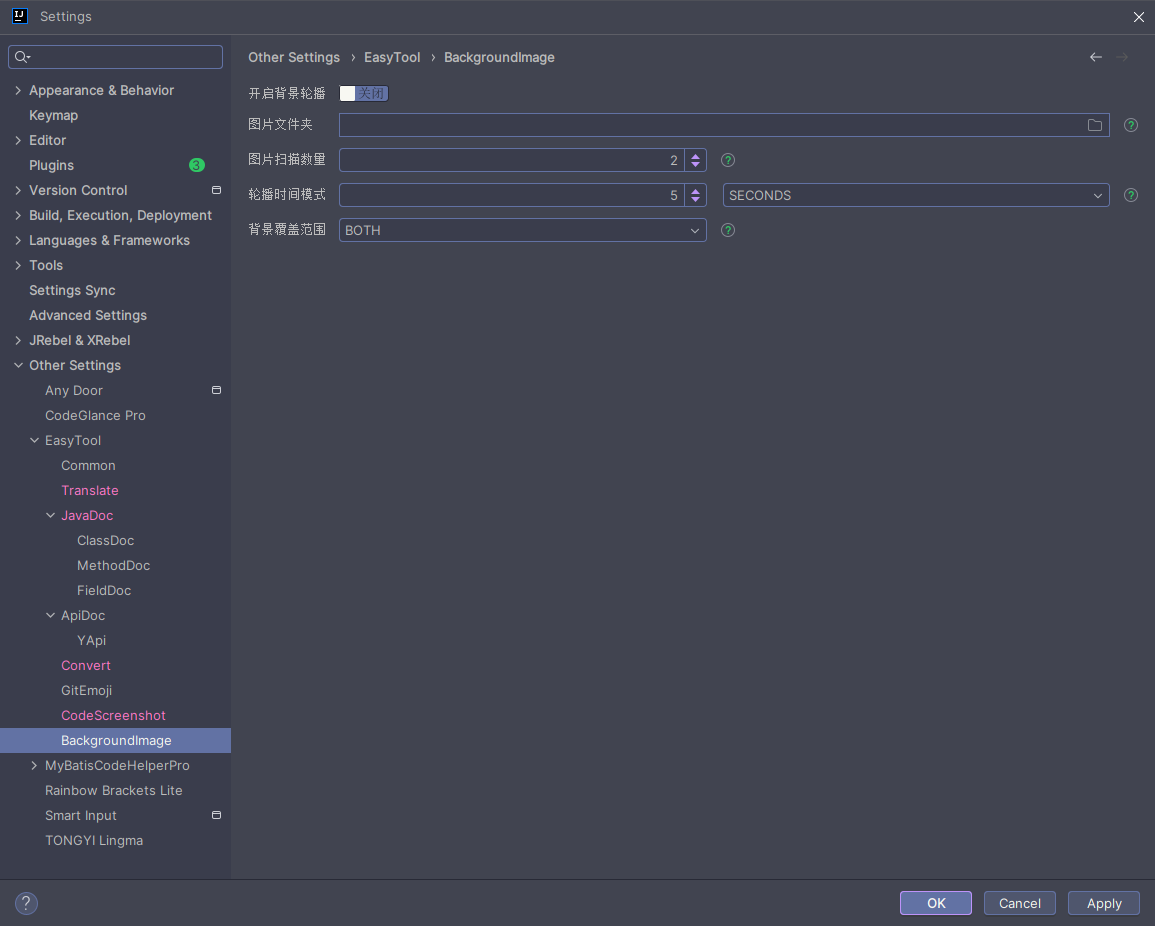Expand the Version Control node arrow
Screen dimensions: 1155x926
click(x=18, y=190)
